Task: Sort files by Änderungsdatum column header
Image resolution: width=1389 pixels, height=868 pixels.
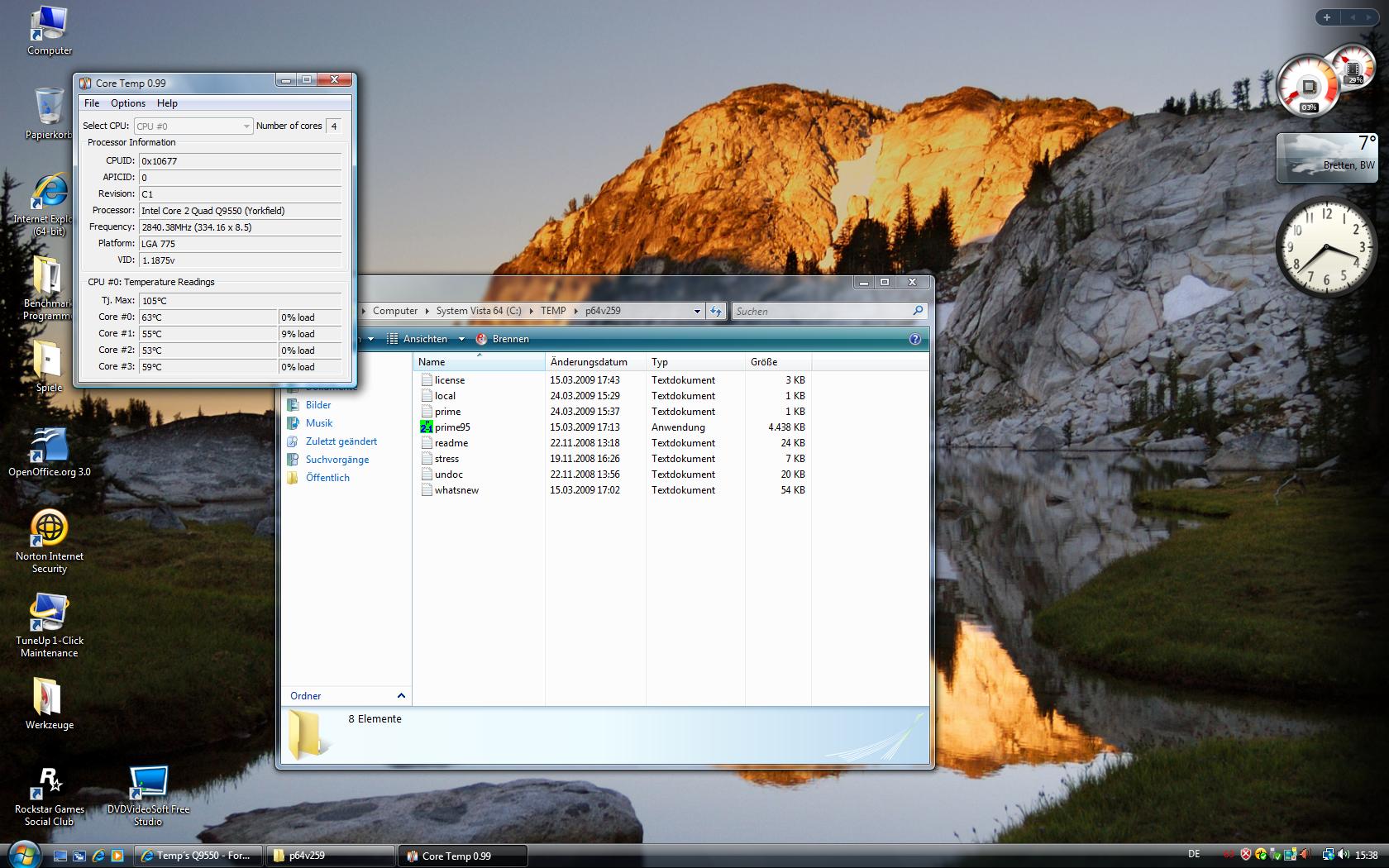Action: click(595, 362)
